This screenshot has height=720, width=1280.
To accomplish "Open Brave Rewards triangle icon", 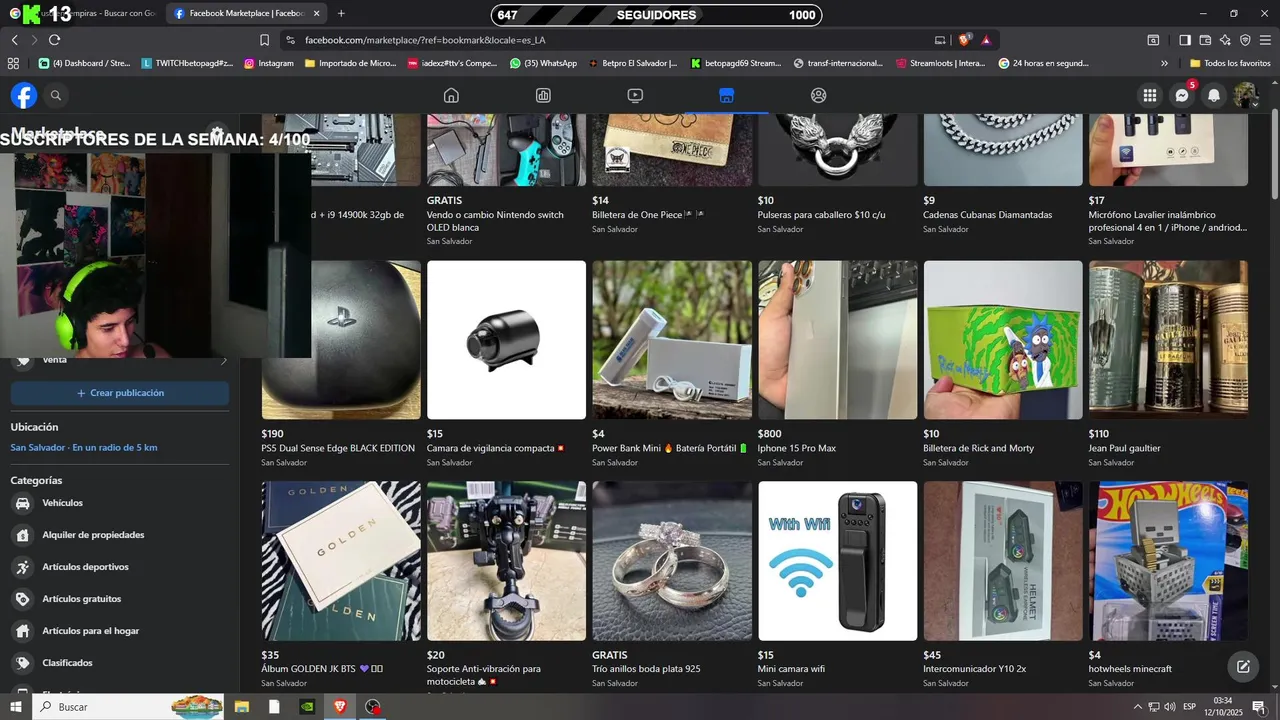I will tap(986, 40).
